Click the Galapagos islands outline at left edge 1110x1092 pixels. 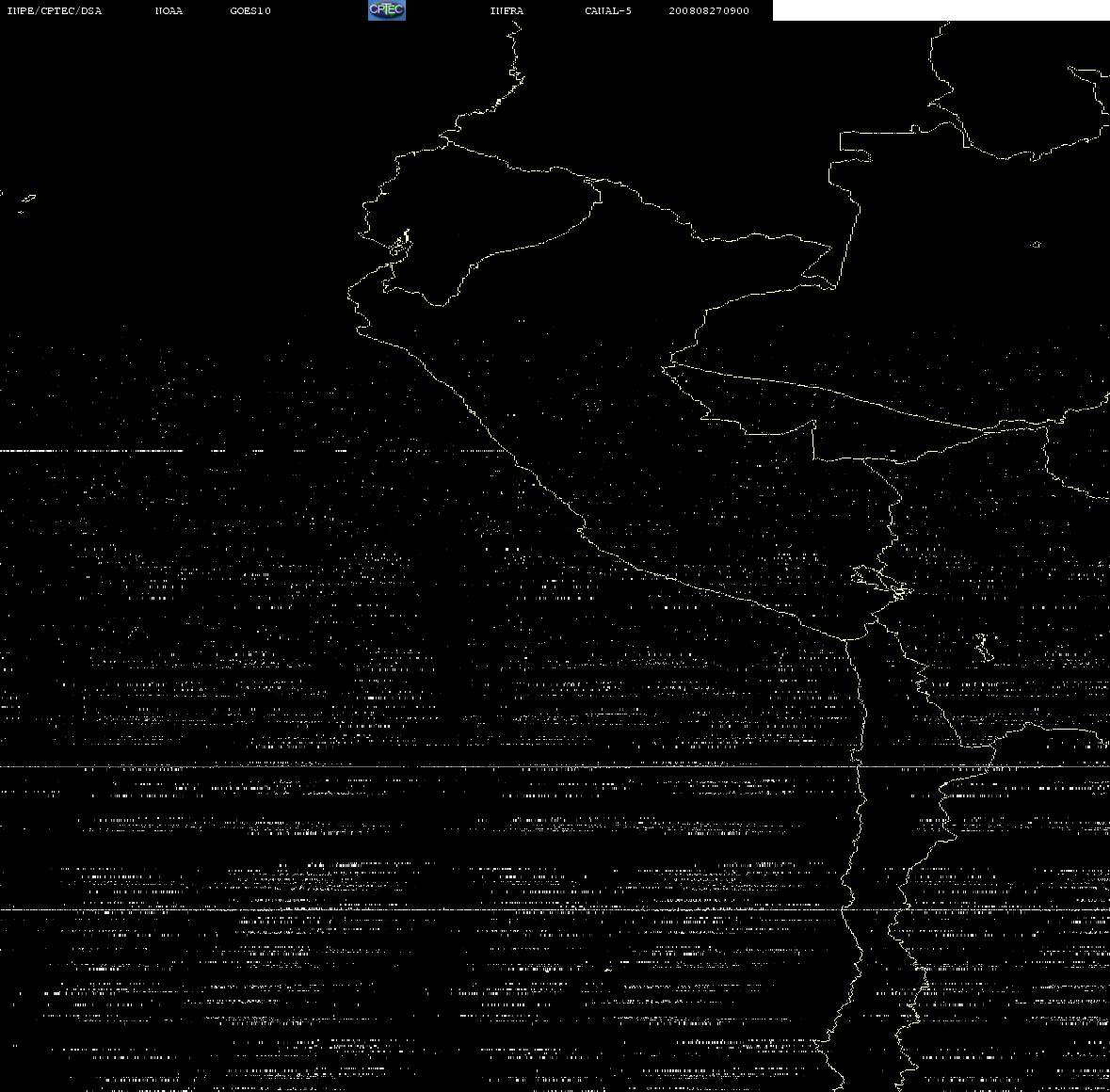coord(27,201)
